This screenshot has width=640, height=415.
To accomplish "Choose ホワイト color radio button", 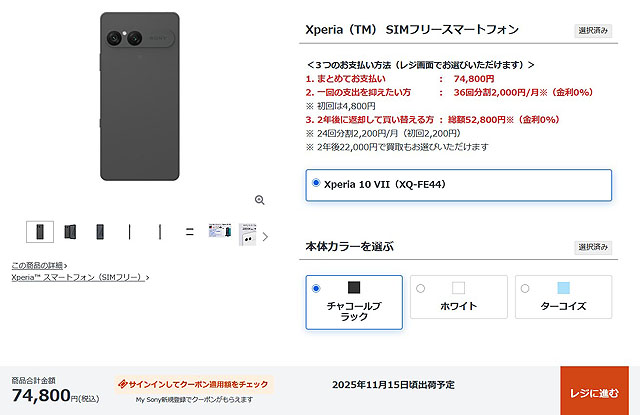I will tap(420, 289).
